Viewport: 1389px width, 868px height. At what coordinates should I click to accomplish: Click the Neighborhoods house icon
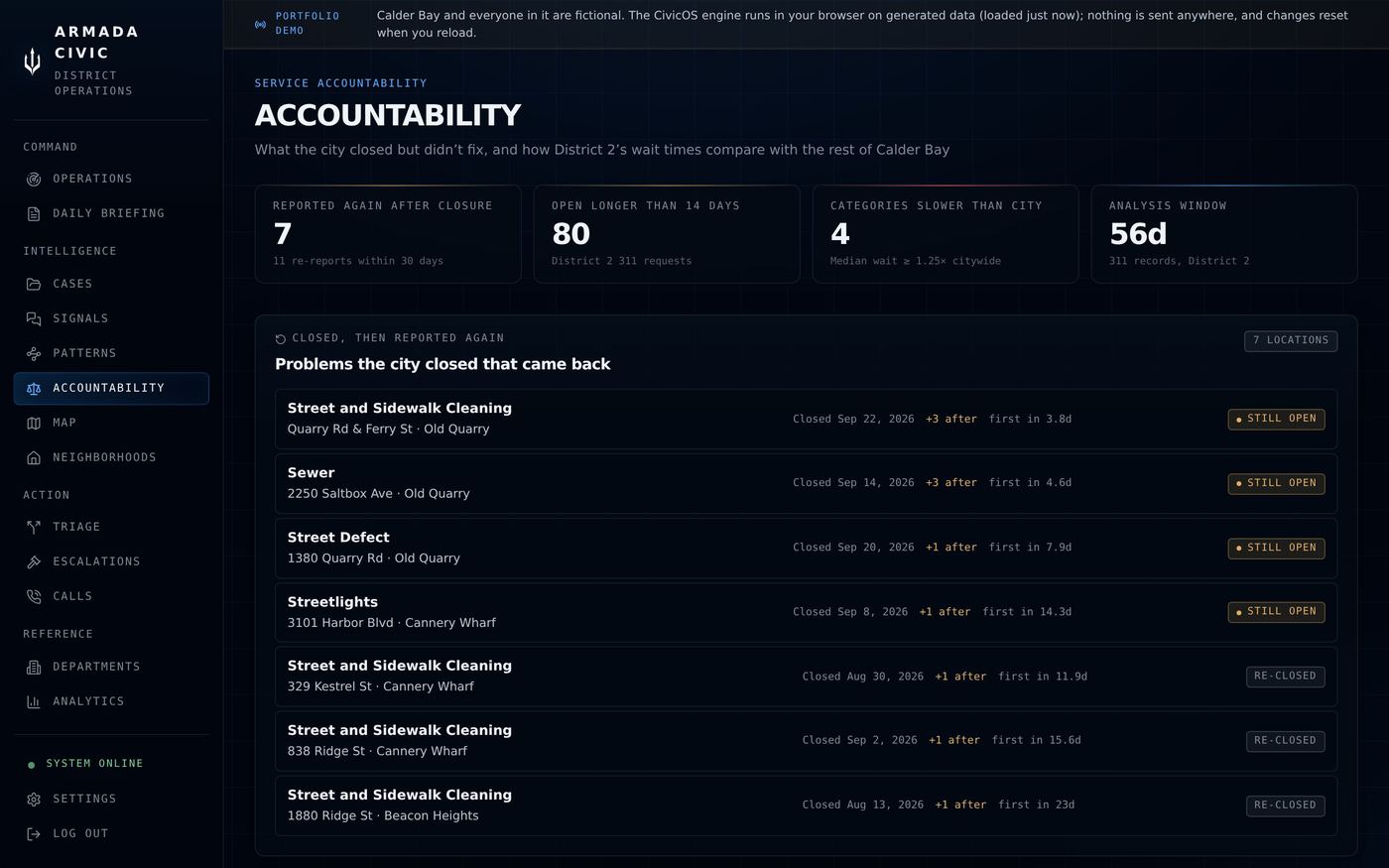[34, 458]
